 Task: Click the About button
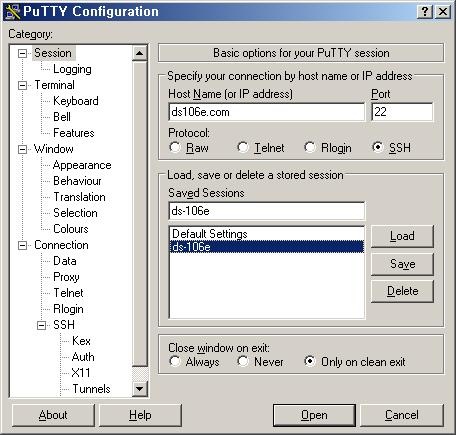click(53, 415)
